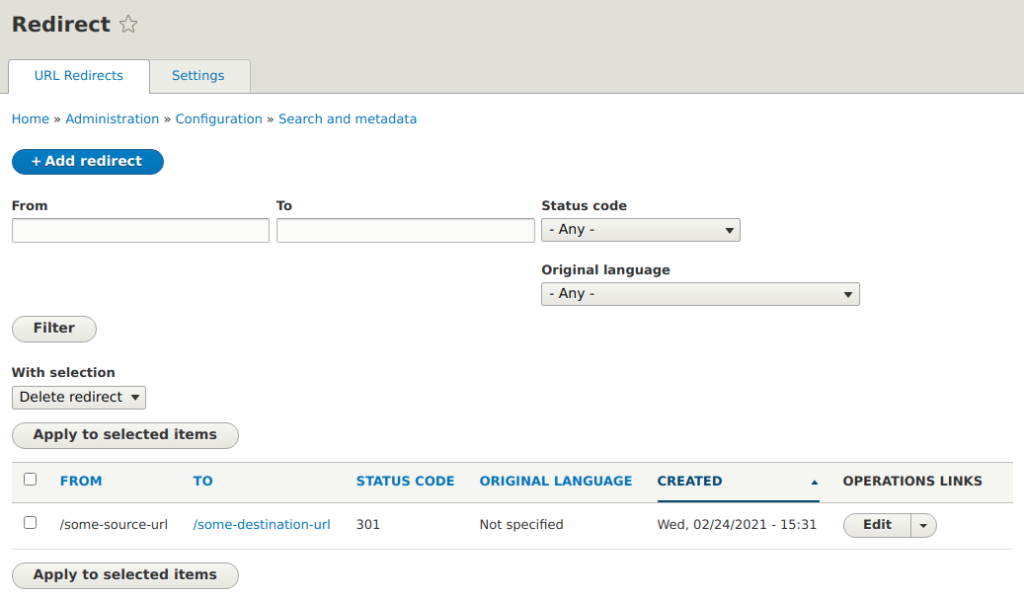
Task: Sort by Original Language column header
Action: 556,481
